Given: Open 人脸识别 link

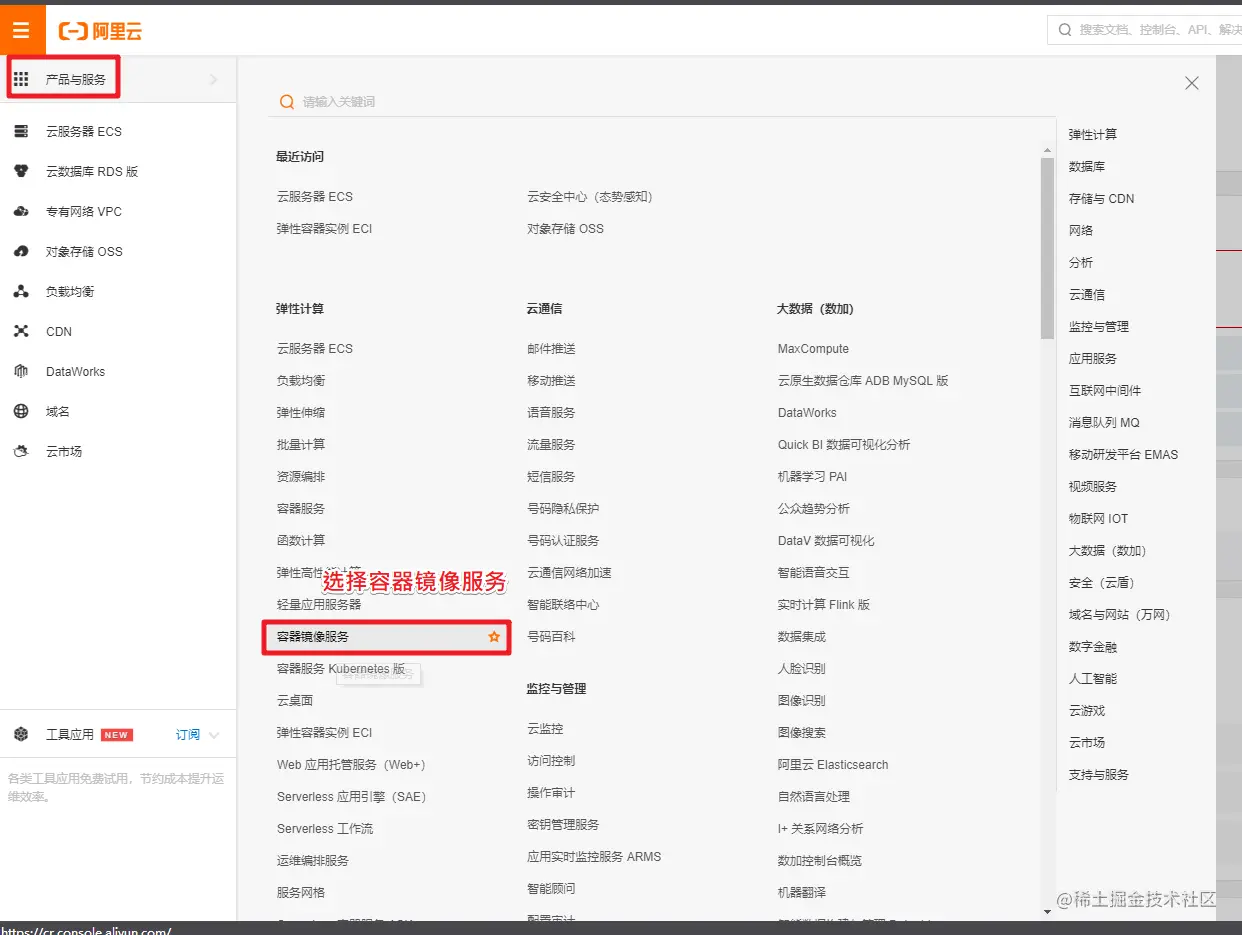Looking at the screenshot, I should [x=802, y=668].
